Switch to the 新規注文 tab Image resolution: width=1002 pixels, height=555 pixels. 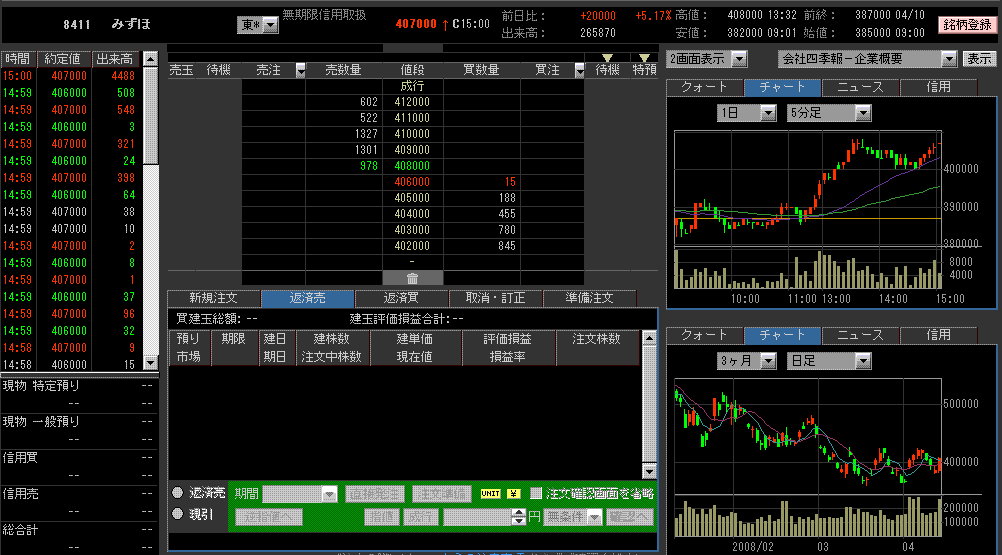(x=214, y=298)
